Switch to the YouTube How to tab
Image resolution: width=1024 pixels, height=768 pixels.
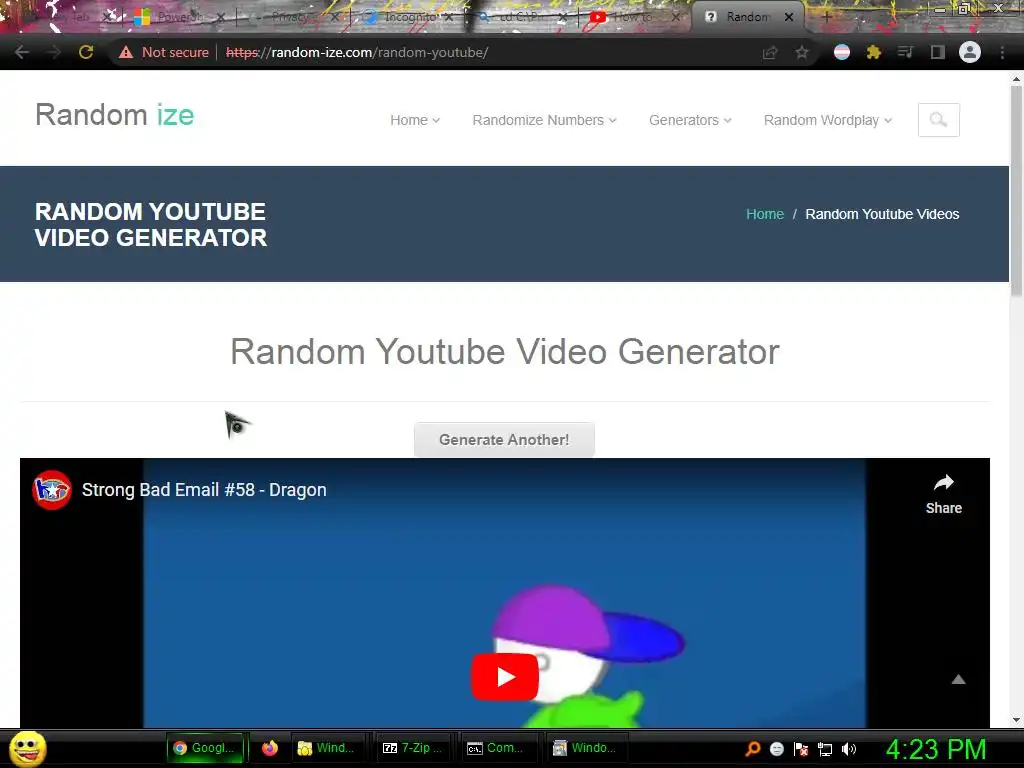pos(633,17)
